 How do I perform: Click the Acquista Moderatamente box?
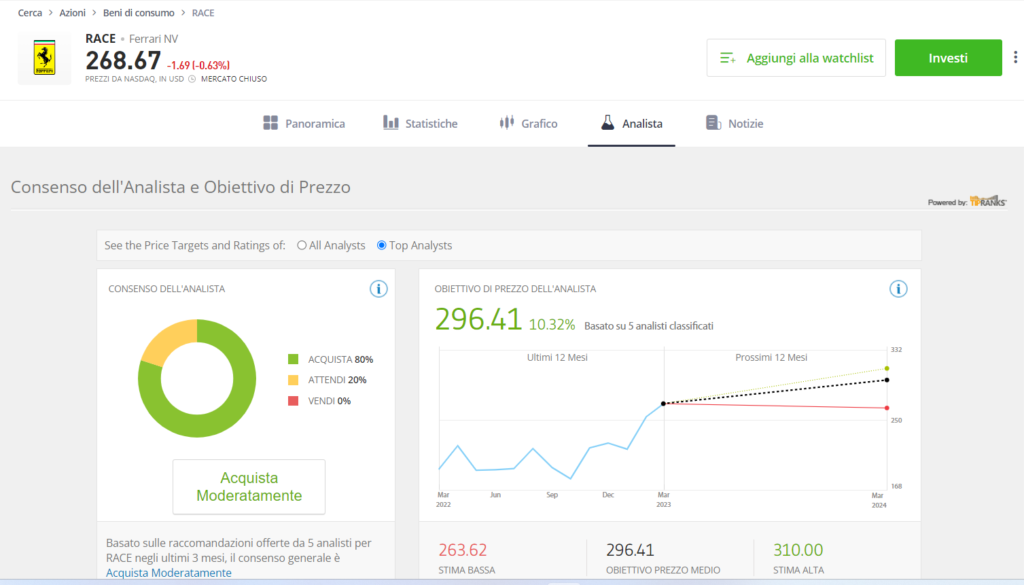tap(249, 486)
